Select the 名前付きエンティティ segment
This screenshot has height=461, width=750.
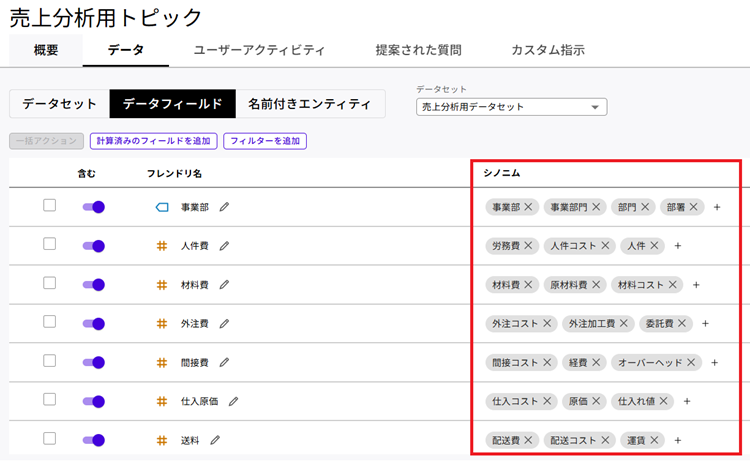point(310,104)
